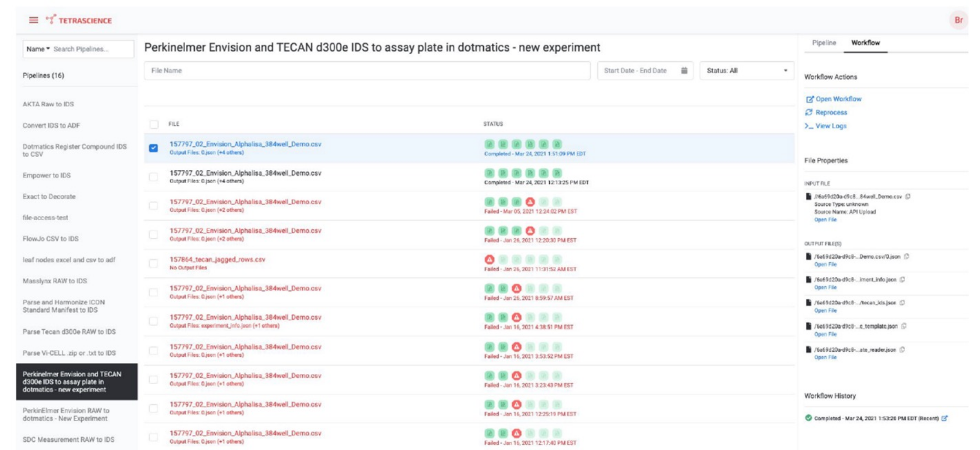The width and height of the screenshot is (980, 450).
Task: Select Parse Tecan d300e RAW to IDS pipeline
Action: [x=69, y=331]
